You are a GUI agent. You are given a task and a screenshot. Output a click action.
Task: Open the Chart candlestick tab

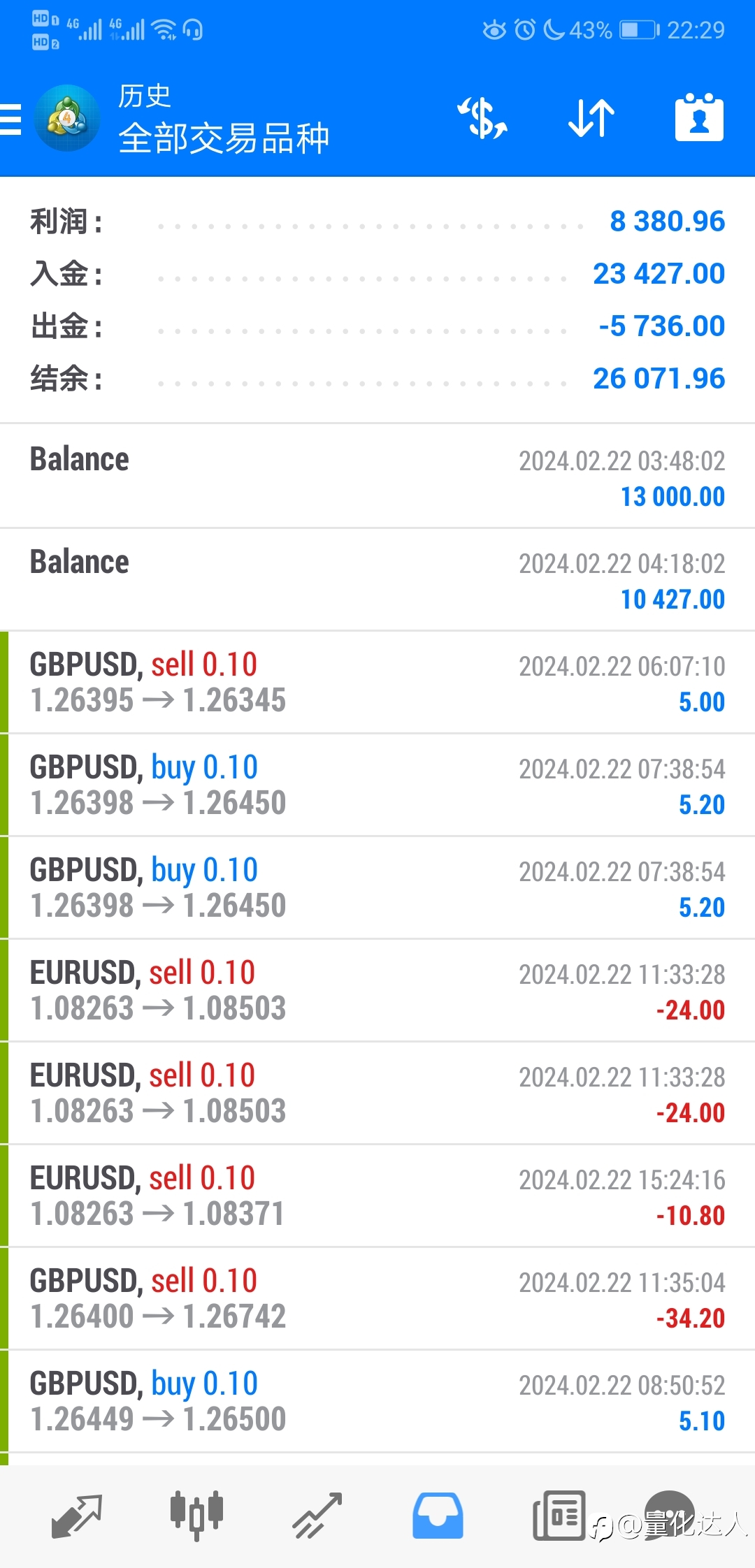[x=196, y=1515]
